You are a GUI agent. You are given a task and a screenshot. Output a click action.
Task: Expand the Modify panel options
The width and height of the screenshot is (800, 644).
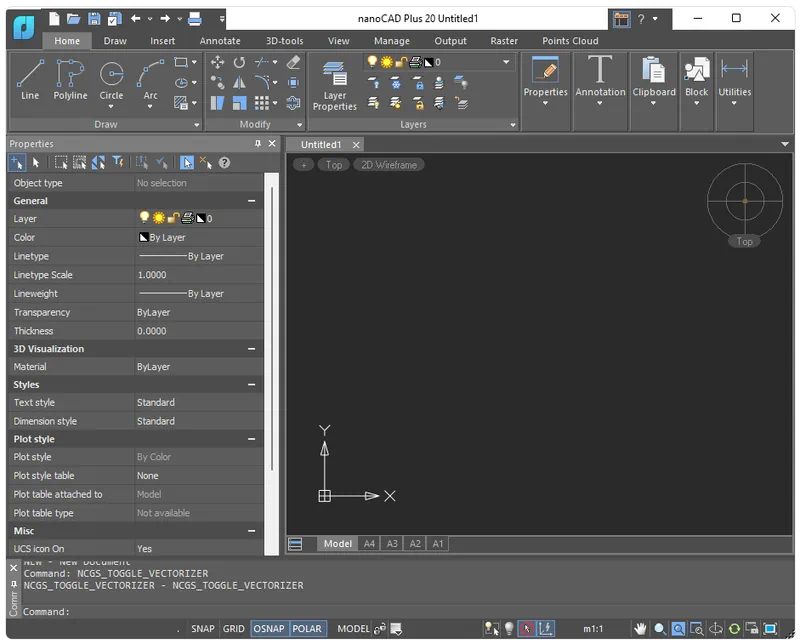click(x=299, y=125)
